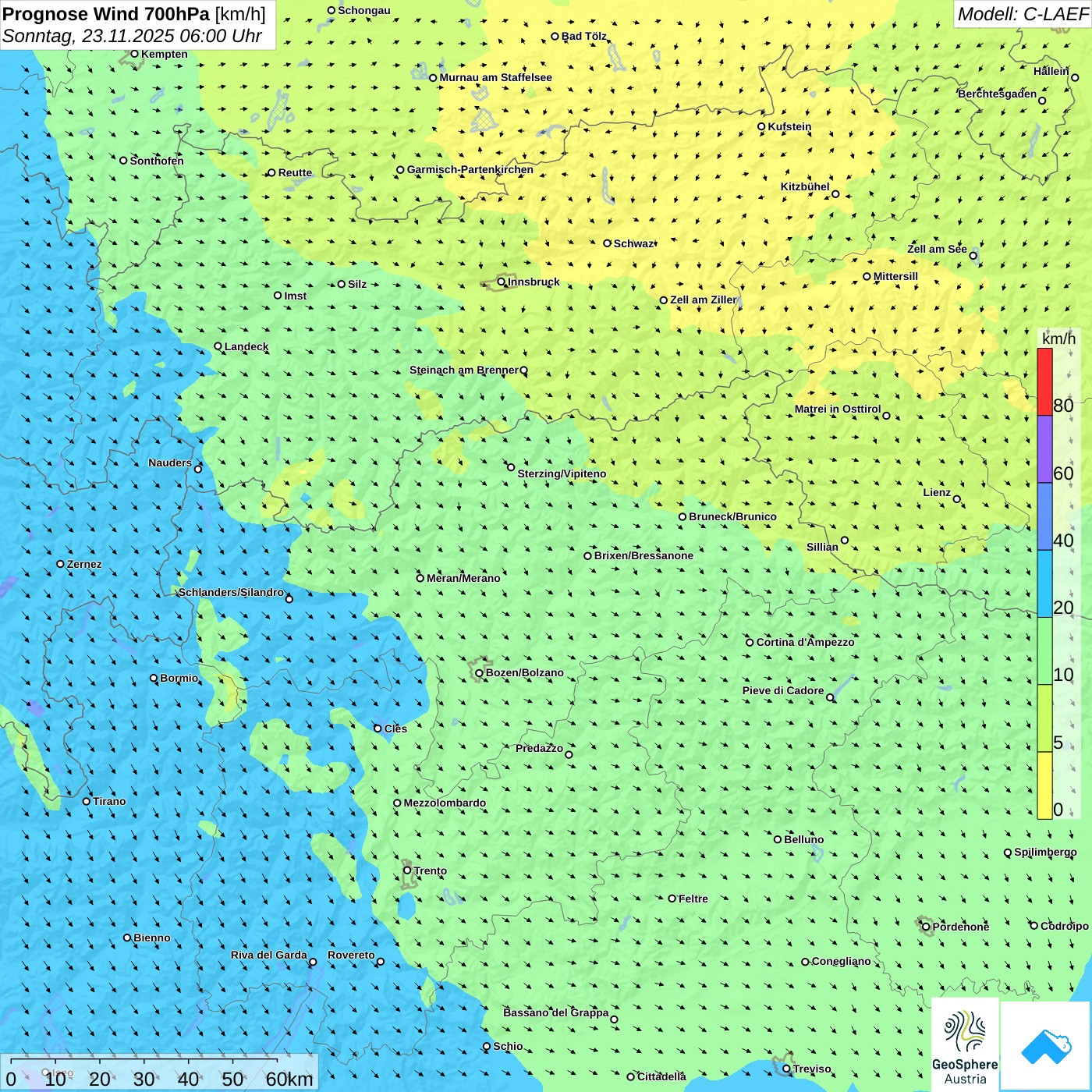This screenshot has height=1092, width=1092.
Task: Click the GeoSphere Austria logo
Action: tap(965, 1045)
